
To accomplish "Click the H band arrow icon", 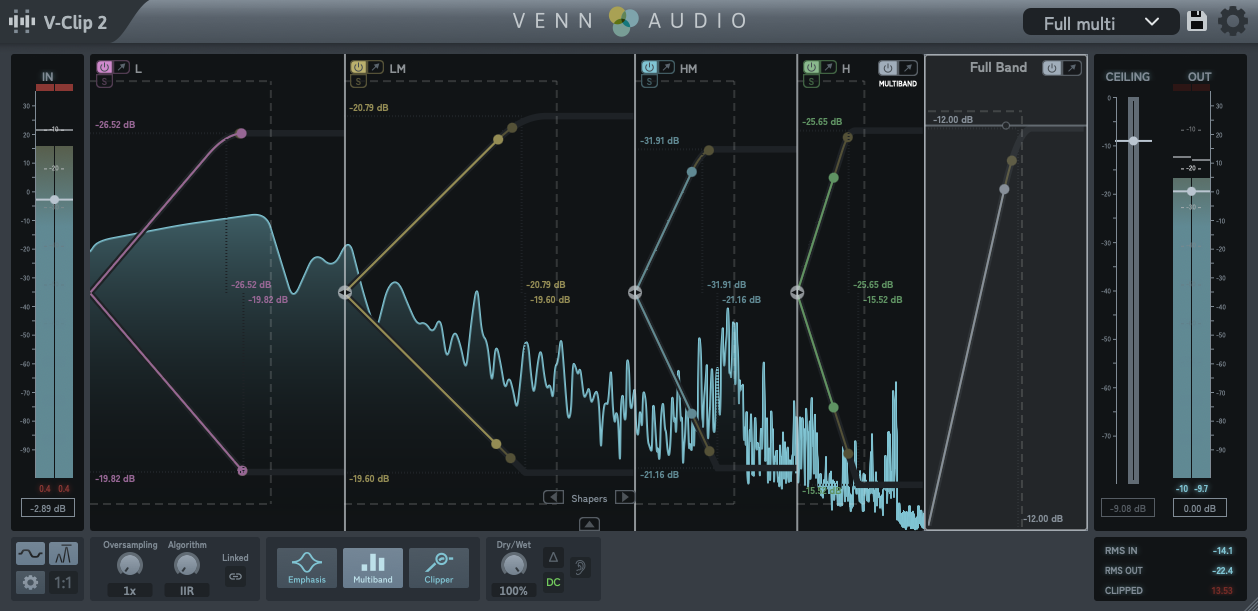I will tap(830, 67).
